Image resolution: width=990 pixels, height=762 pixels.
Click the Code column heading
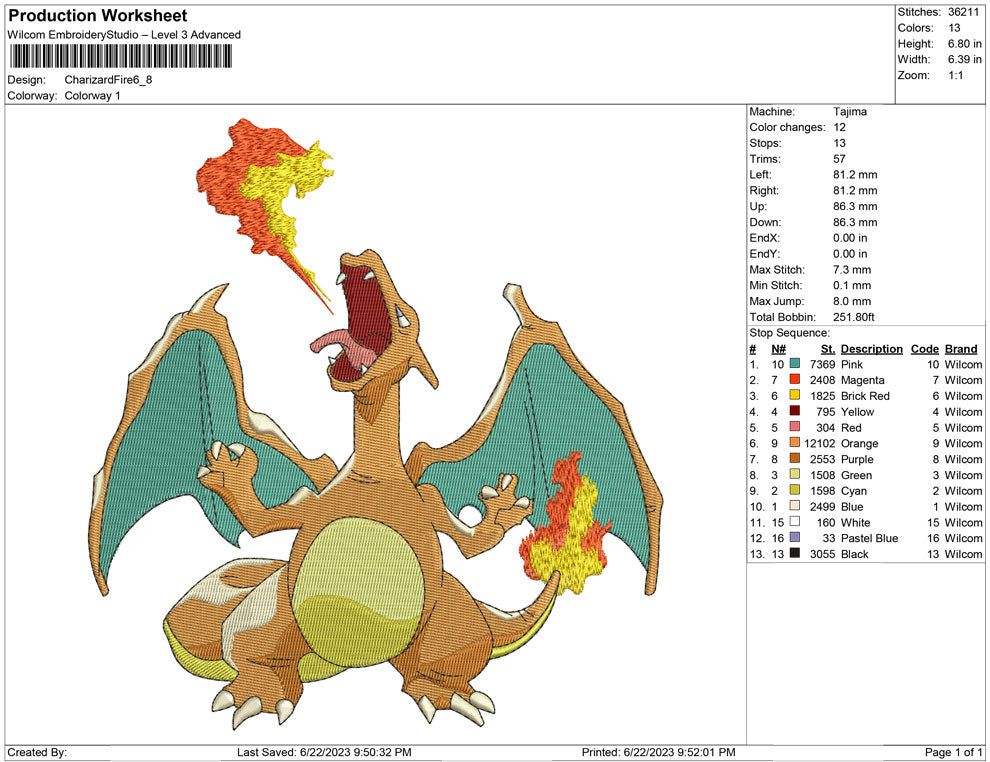[x=925, y=349]
